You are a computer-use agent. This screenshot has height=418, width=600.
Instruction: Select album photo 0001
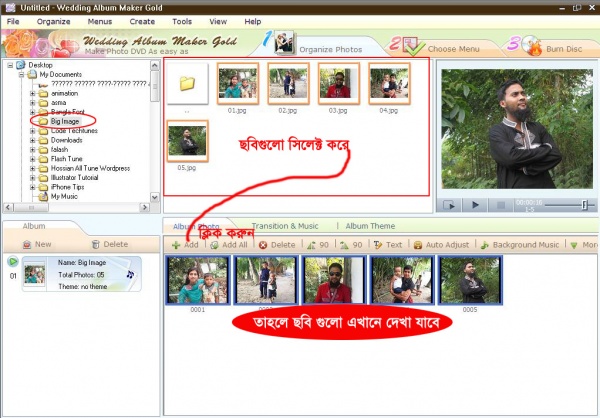click(198, 280)
